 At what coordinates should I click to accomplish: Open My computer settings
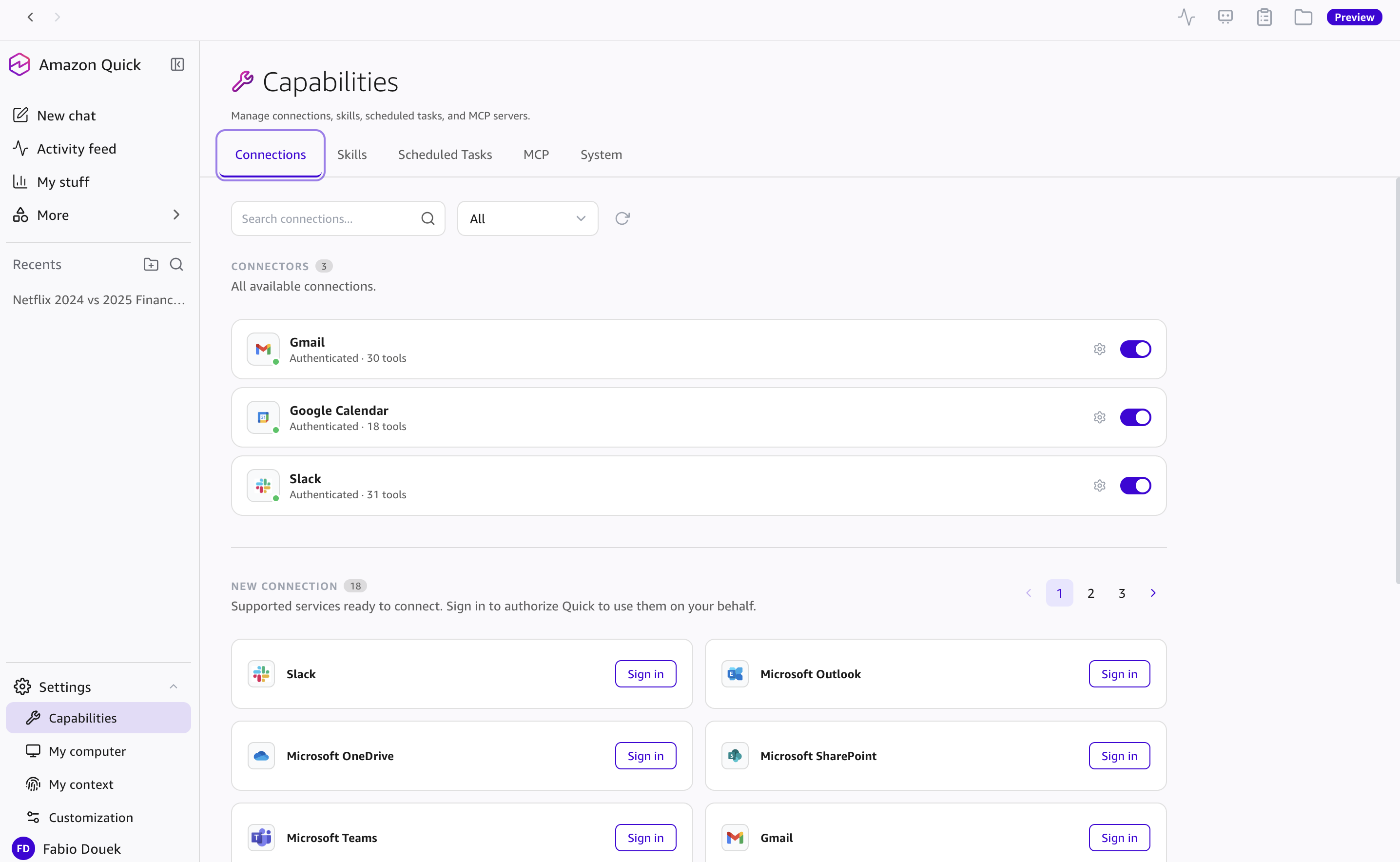coord(98,751)
